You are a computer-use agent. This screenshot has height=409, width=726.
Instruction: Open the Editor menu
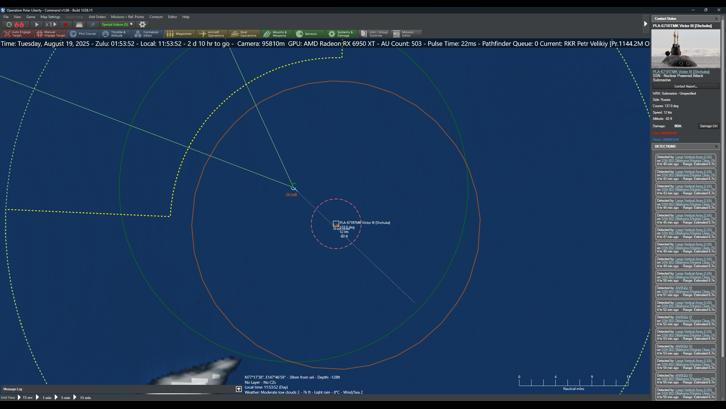click(172, 17)
